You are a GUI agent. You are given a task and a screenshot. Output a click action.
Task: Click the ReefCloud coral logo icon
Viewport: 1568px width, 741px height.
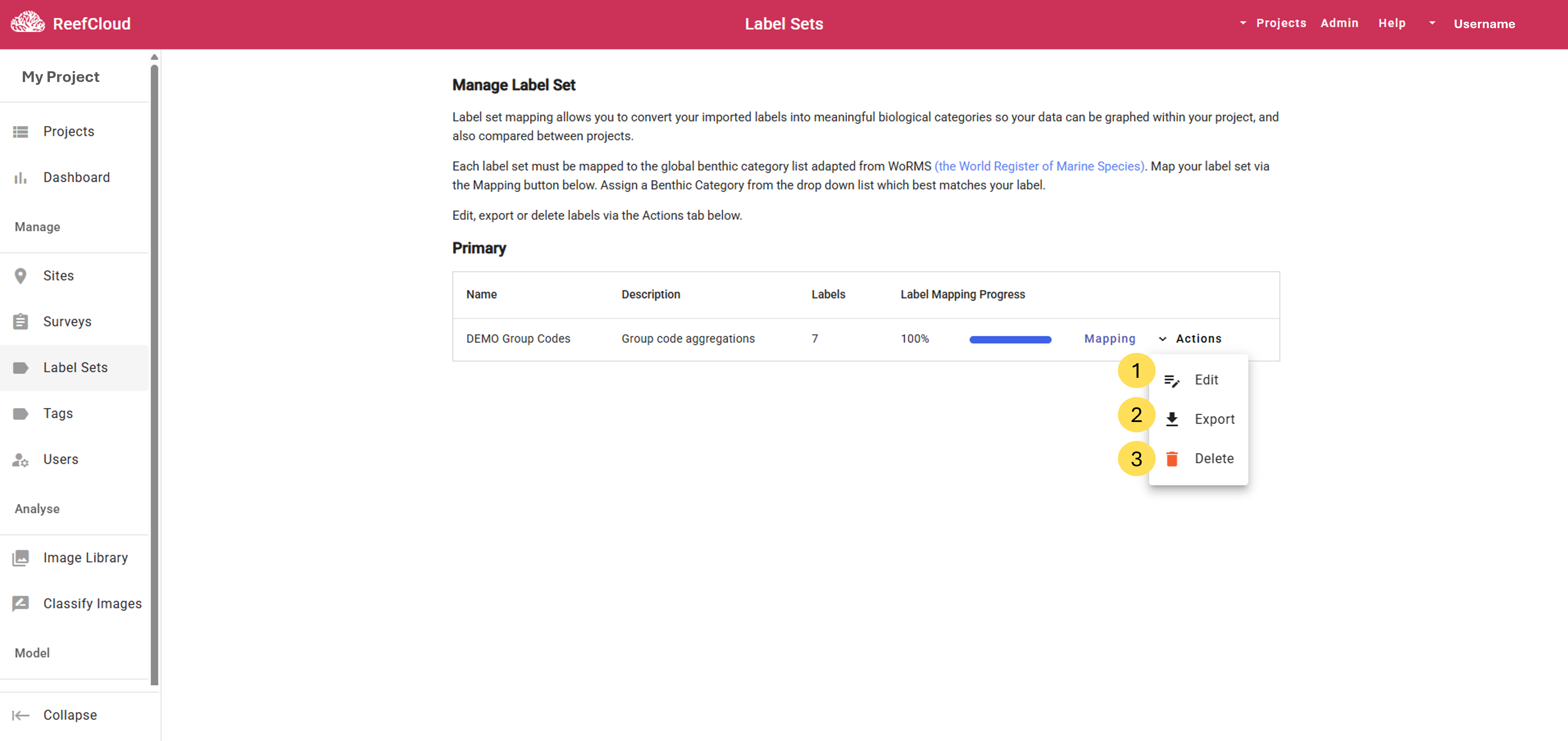coord(27,22)
